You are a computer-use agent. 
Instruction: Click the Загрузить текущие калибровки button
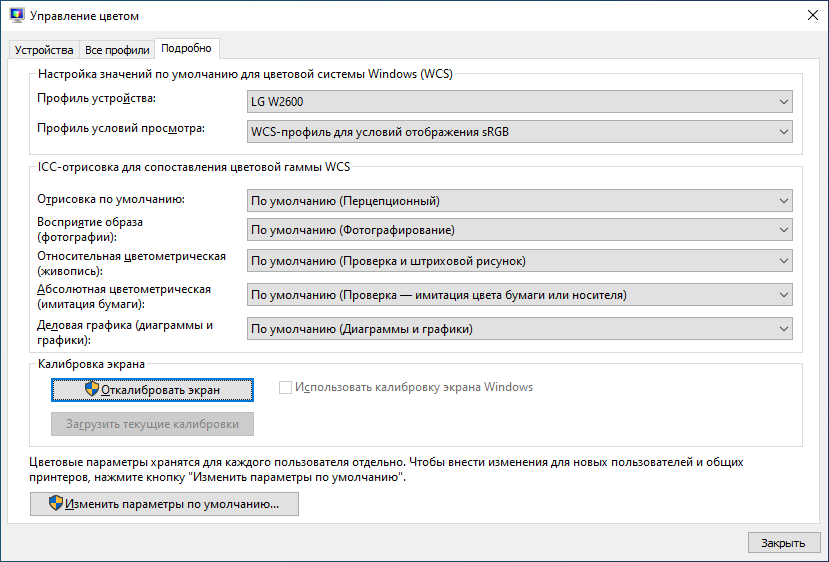[152, 424]
